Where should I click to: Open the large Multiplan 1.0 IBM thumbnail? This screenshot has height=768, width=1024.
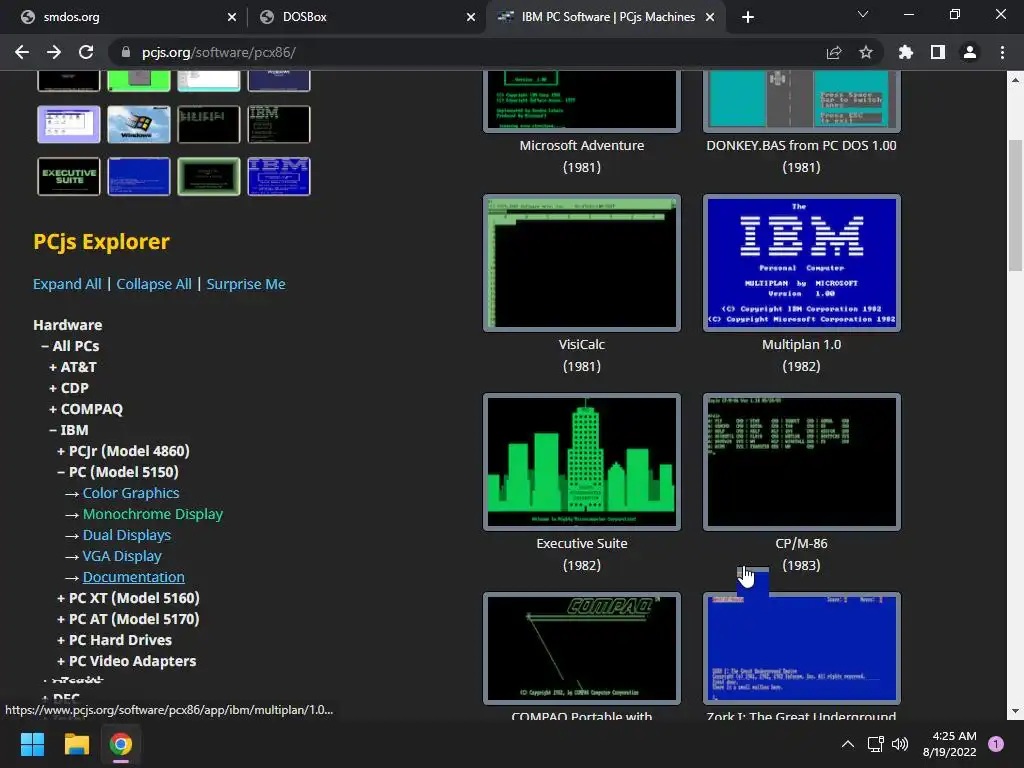[x=801, y=263]
